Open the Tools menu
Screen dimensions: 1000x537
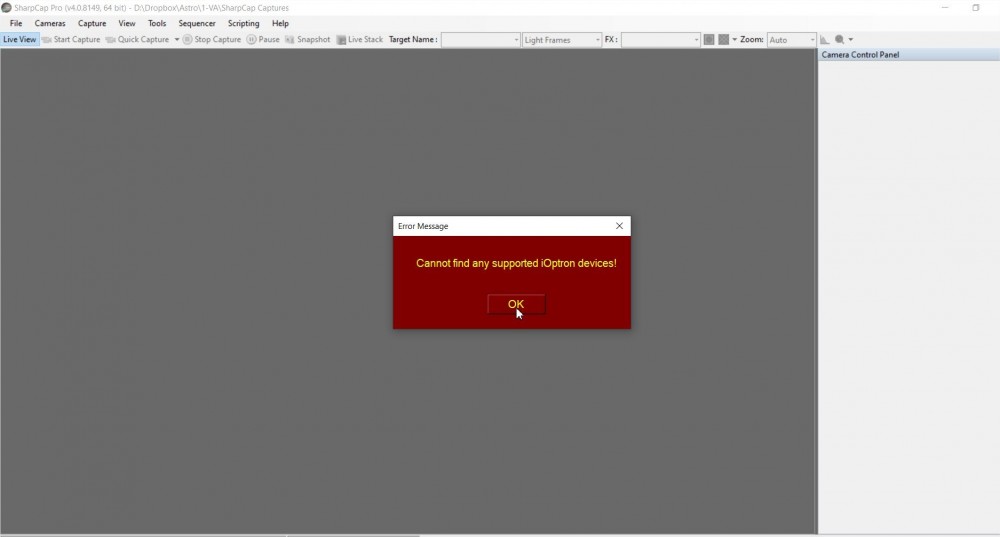tap(157, 23)
